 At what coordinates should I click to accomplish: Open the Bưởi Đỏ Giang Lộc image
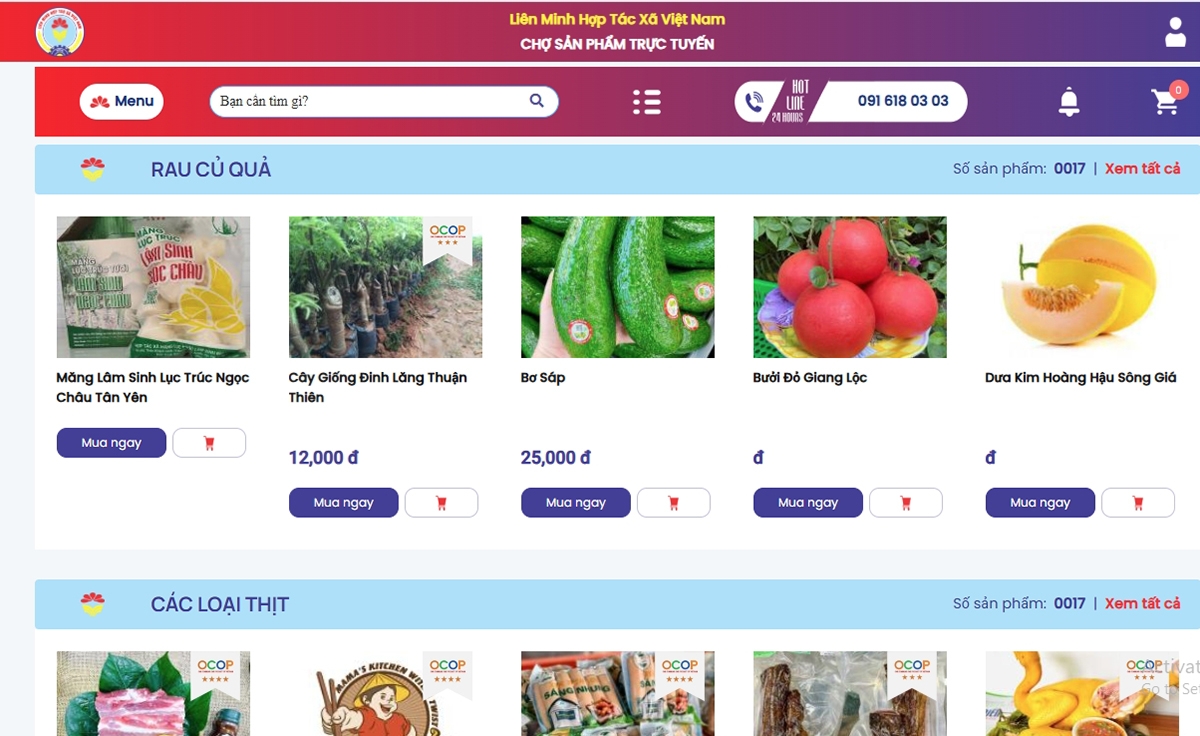tap(850, 287)
